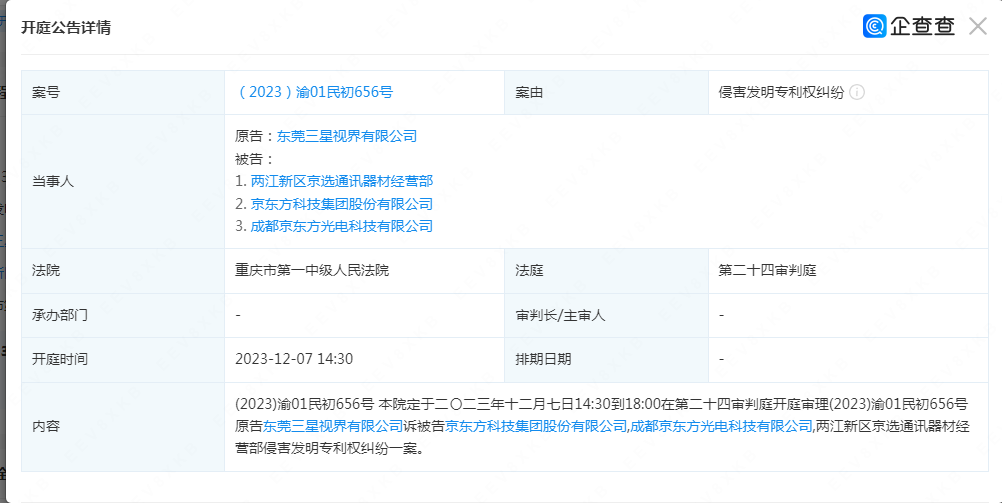Click the hearing time 2023-12-07 14:30
Screen dimensions: 1002x503
(x=294, y=359)
